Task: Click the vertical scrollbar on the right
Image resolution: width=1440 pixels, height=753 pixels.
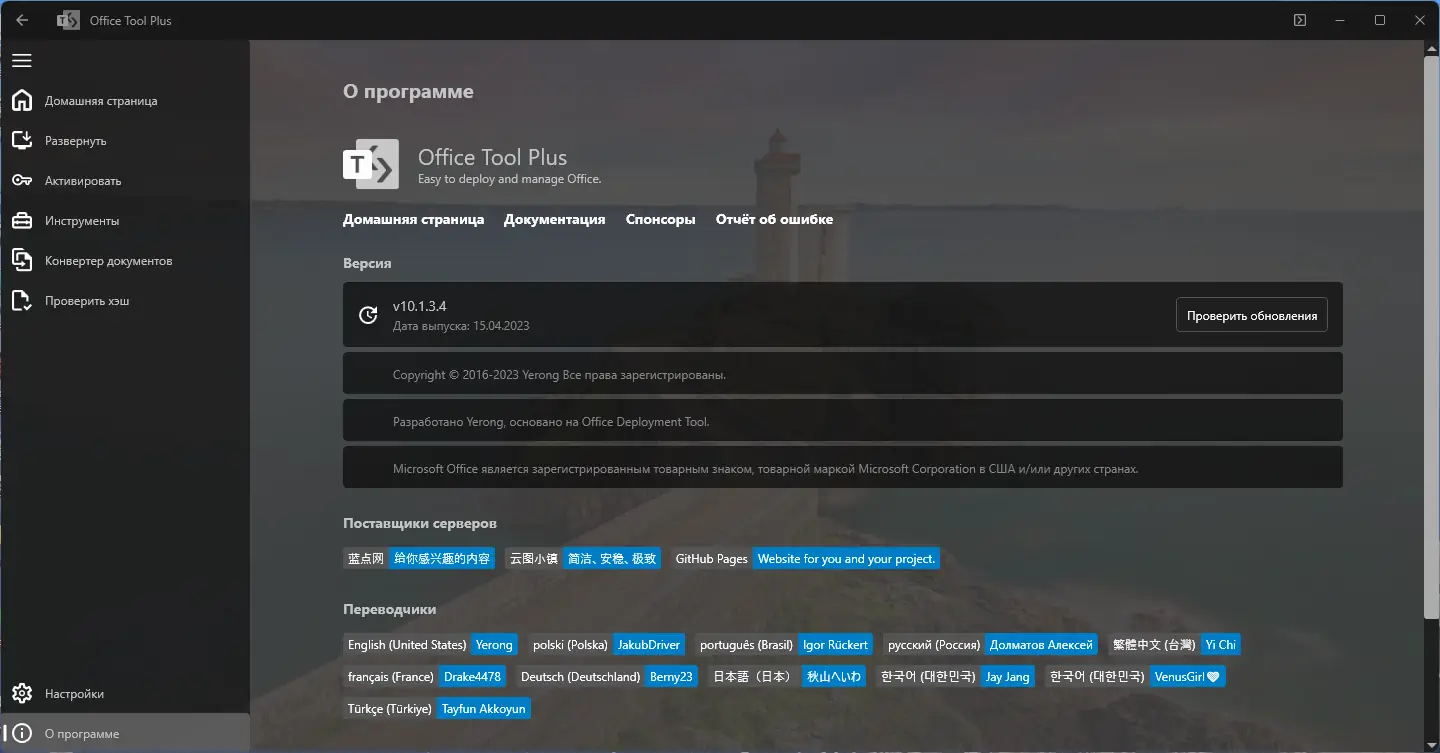Action: (x=1431, y=335)
